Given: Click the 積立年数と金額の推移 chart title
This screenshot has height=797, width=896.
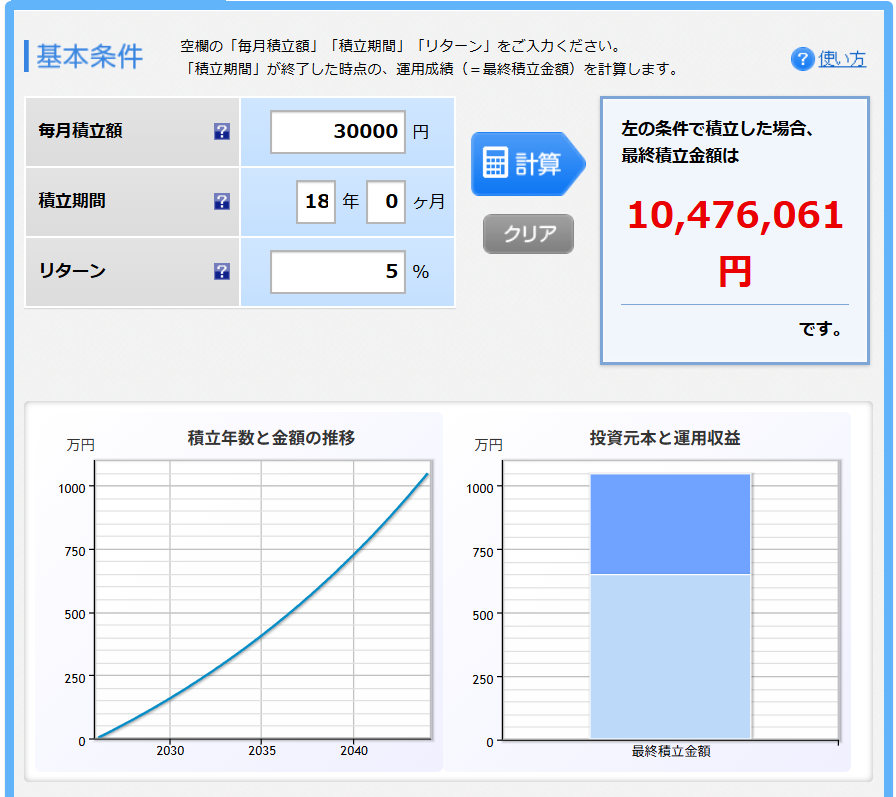Looking at the screenshot, I should tap(271, 438).
